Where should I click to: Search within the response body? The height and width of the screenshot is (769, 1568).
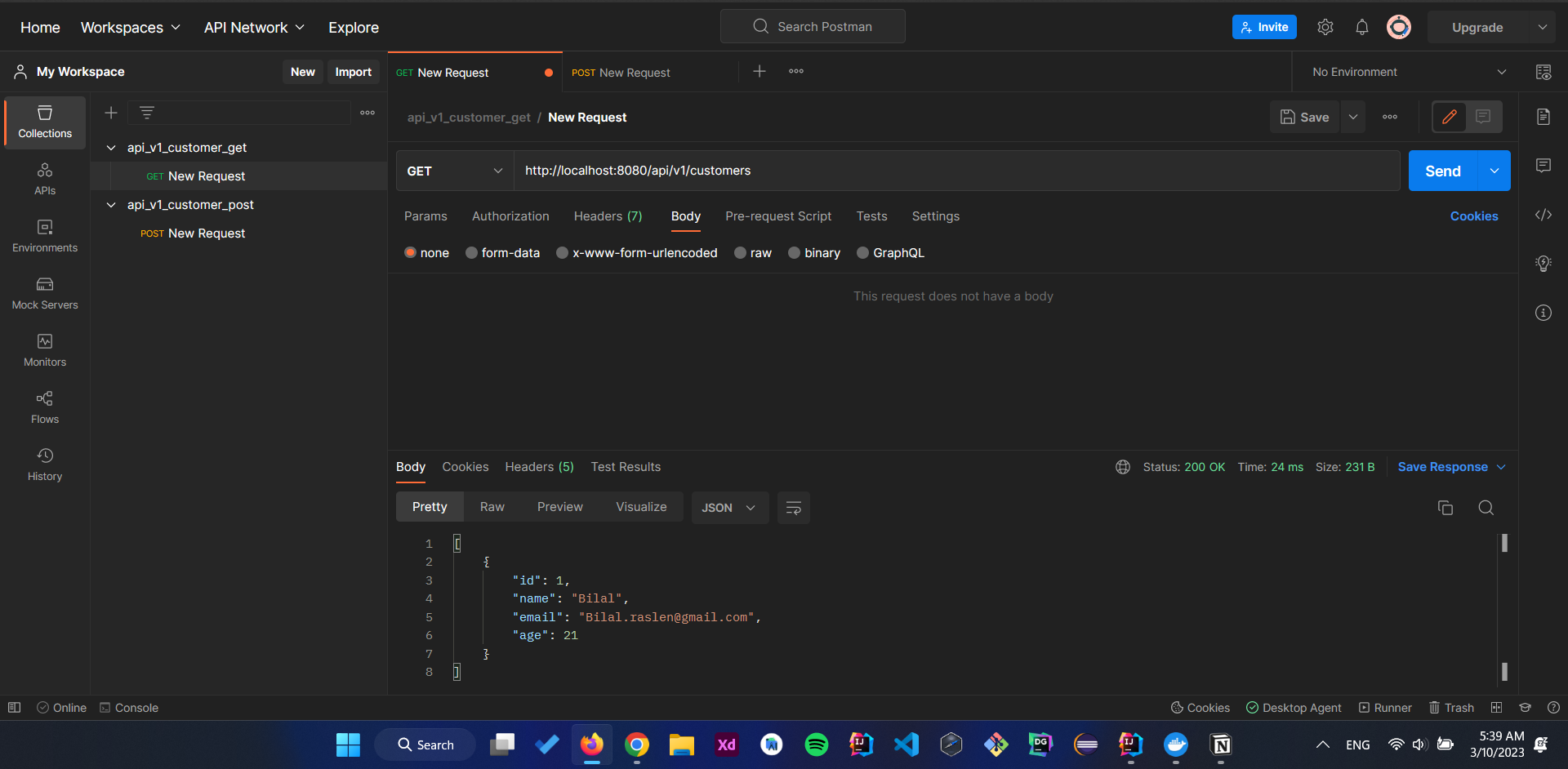coord(1486,507)
